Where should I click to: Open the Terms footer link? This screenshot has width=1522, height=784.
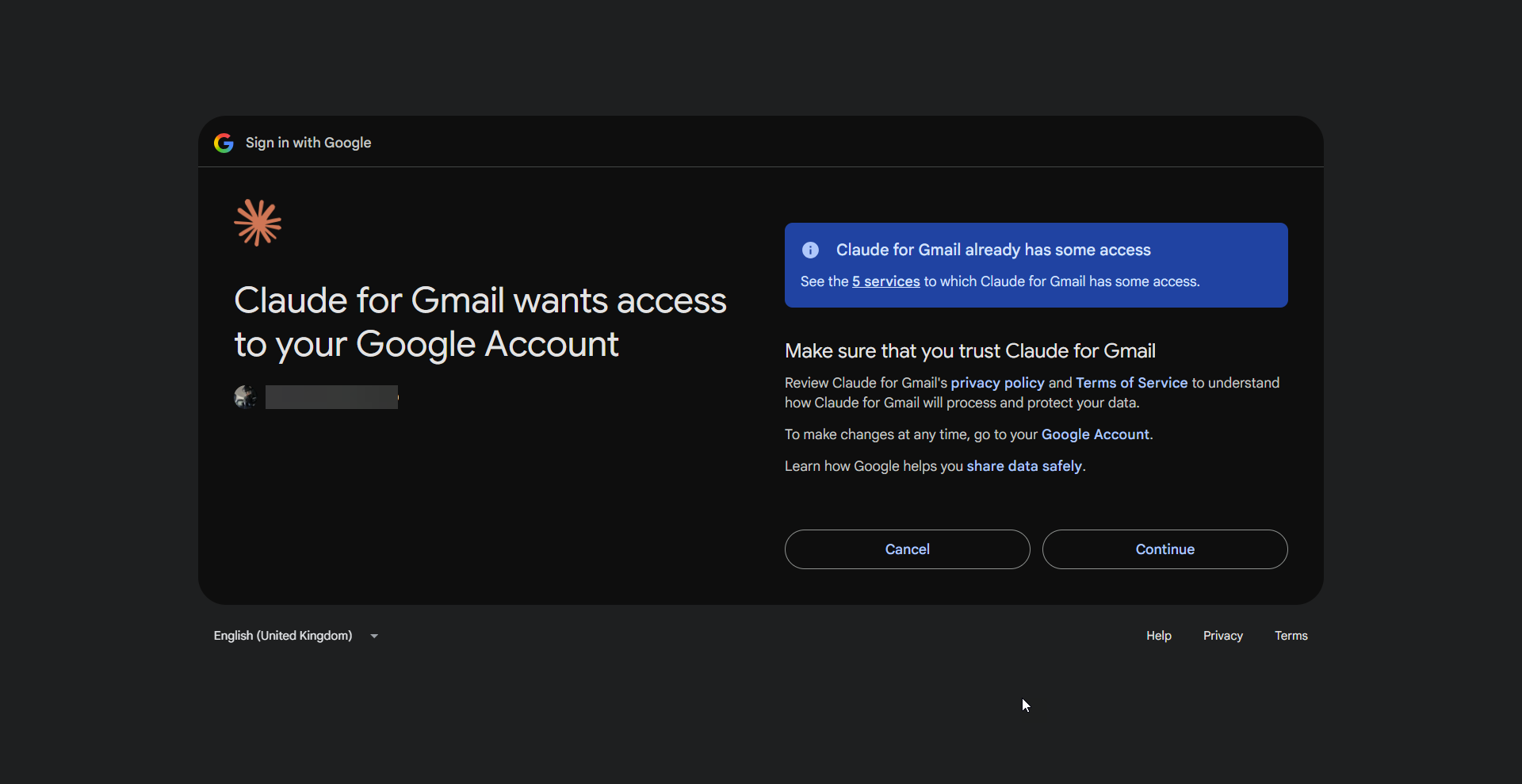point(1291,636)
